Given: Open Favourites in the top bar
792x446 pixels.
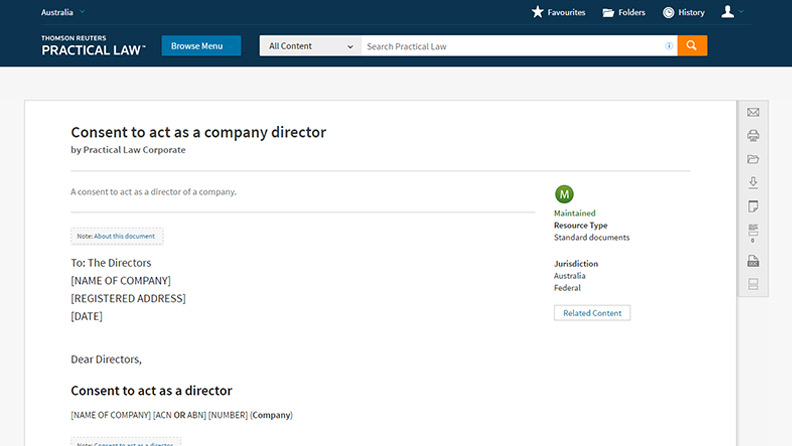Looking at the screenshot, I should click(559, 13).
